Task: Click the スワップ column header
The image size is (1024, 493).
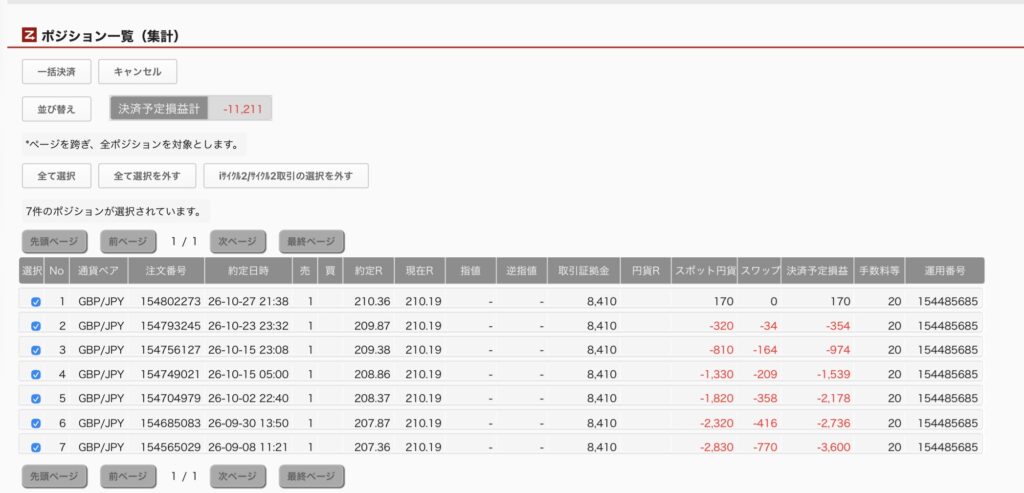Action: 760,270
